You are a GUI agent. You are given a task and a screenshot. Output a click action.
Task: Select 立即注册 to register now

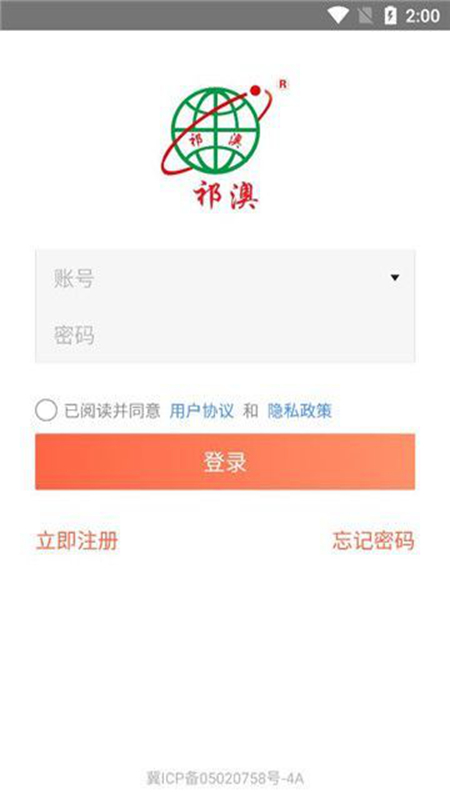click(x=77, y=540)
